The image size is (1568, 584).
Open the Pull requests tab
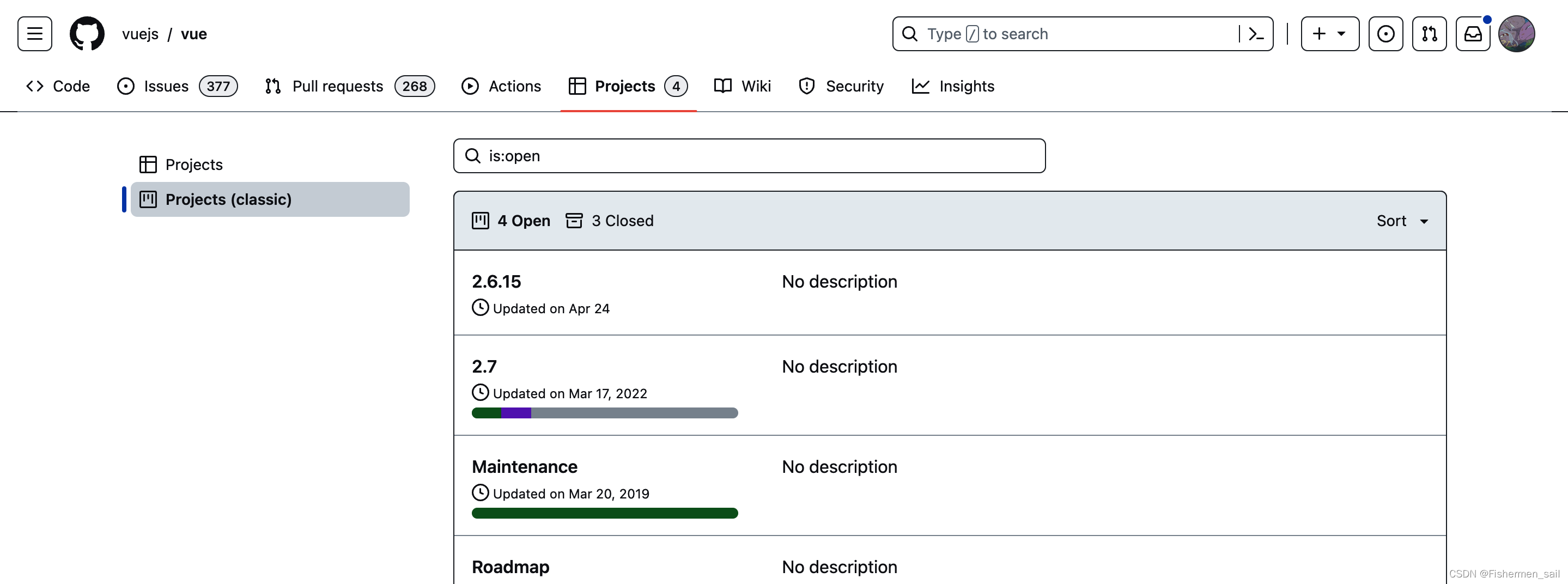350,86
